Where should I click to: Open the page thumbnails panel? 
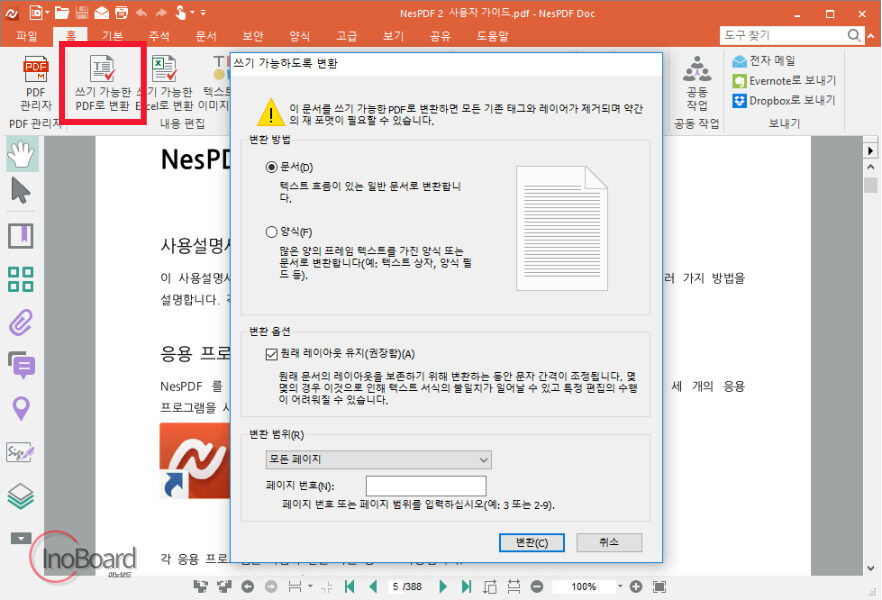21,279
